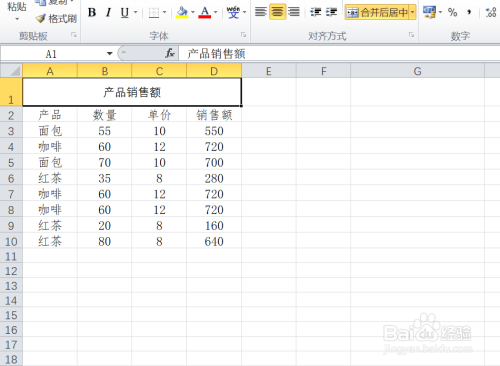
Task: Click increase decimal icon
Action: pyautogui.click(x=491, y=13)
